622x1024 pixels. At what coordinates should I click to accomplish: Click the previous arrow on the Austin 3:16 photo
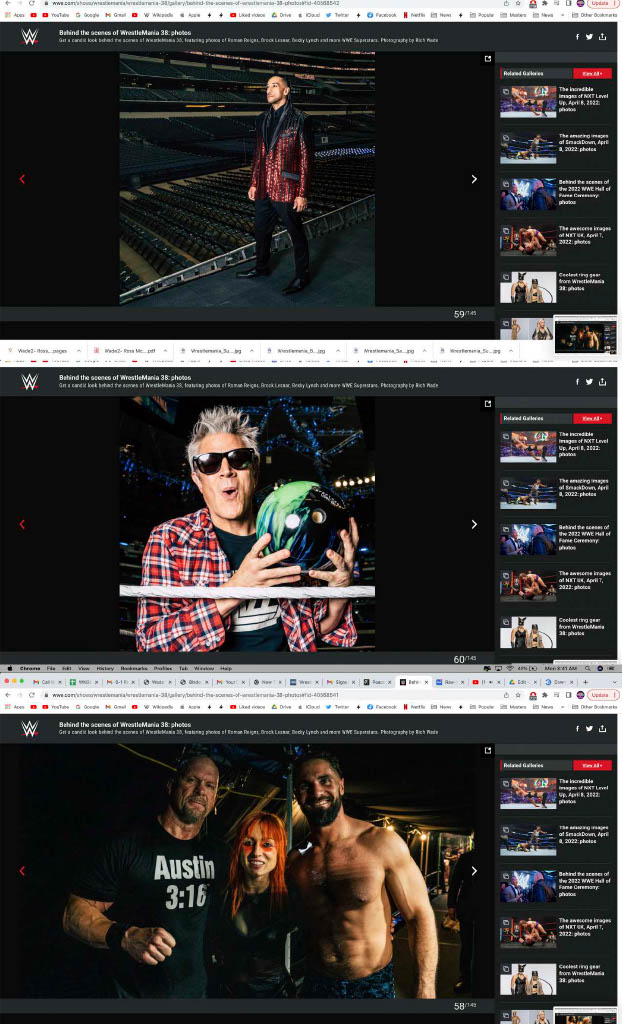click(22, 871)
